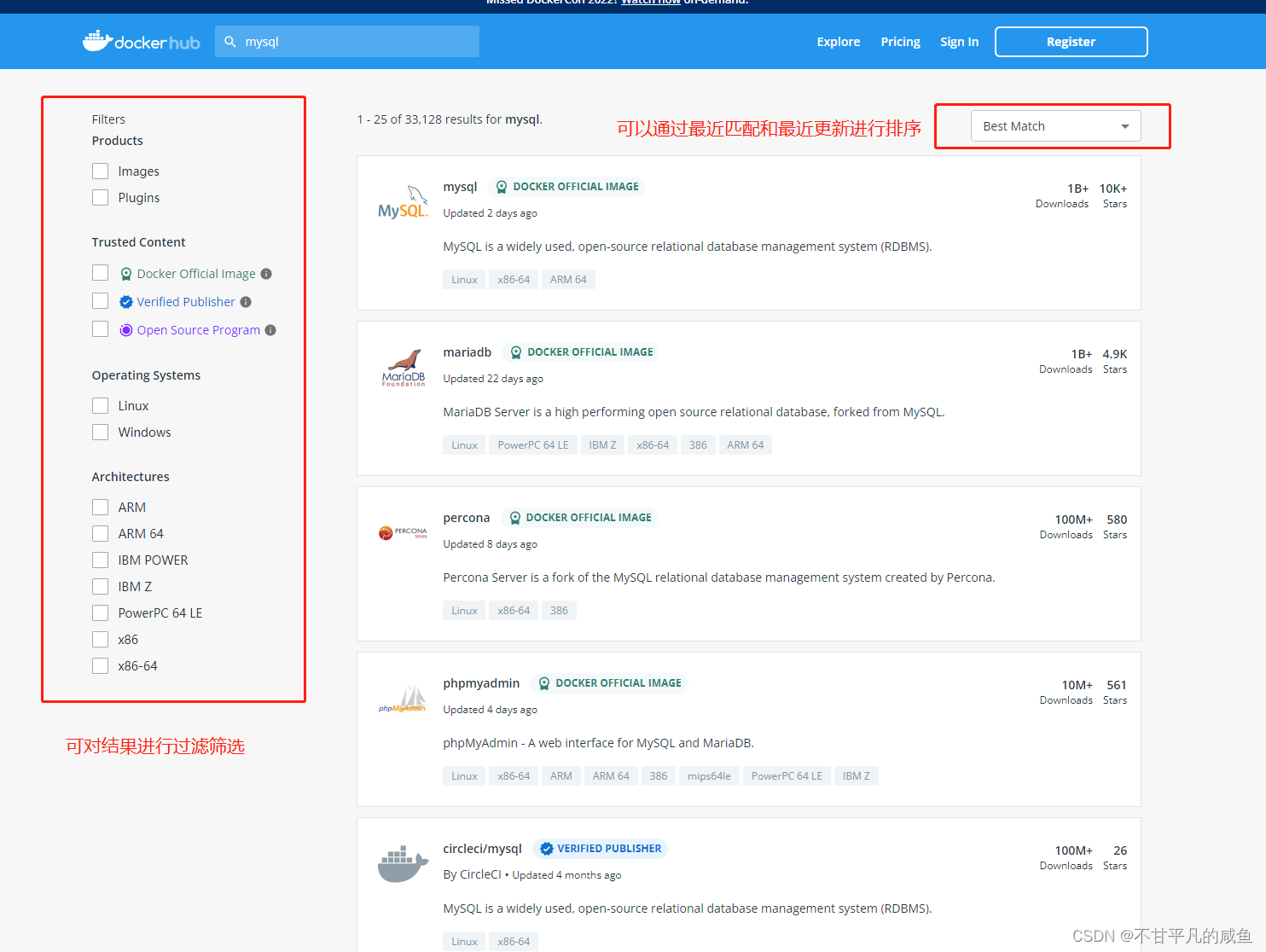Image resolution: width=1266 pixels, height=952 pixels.
Task: Click the circleci/mysql default whale icon
Action: point(403,864)
